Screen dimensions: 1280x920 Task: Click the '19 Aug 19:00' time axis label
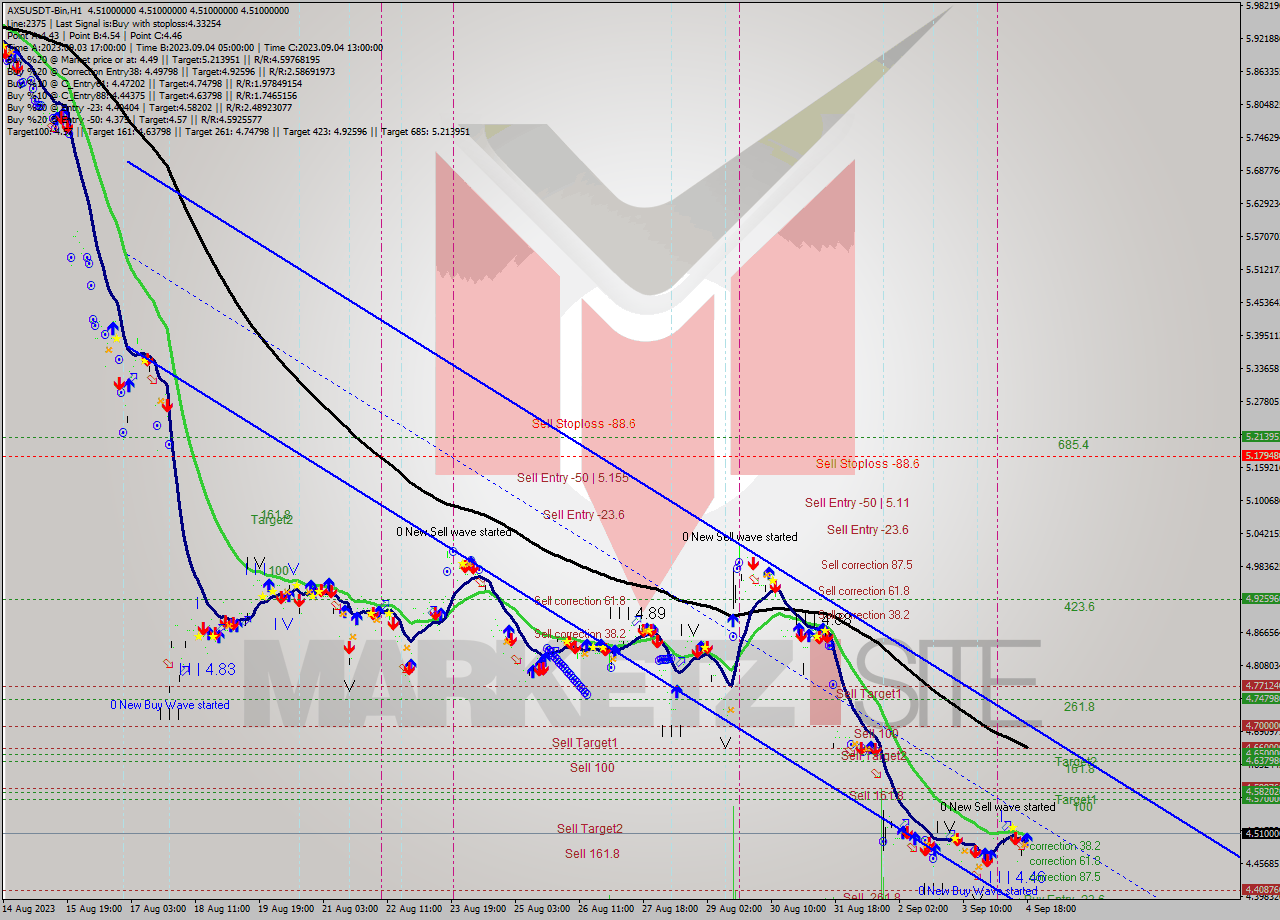[284, 909]
